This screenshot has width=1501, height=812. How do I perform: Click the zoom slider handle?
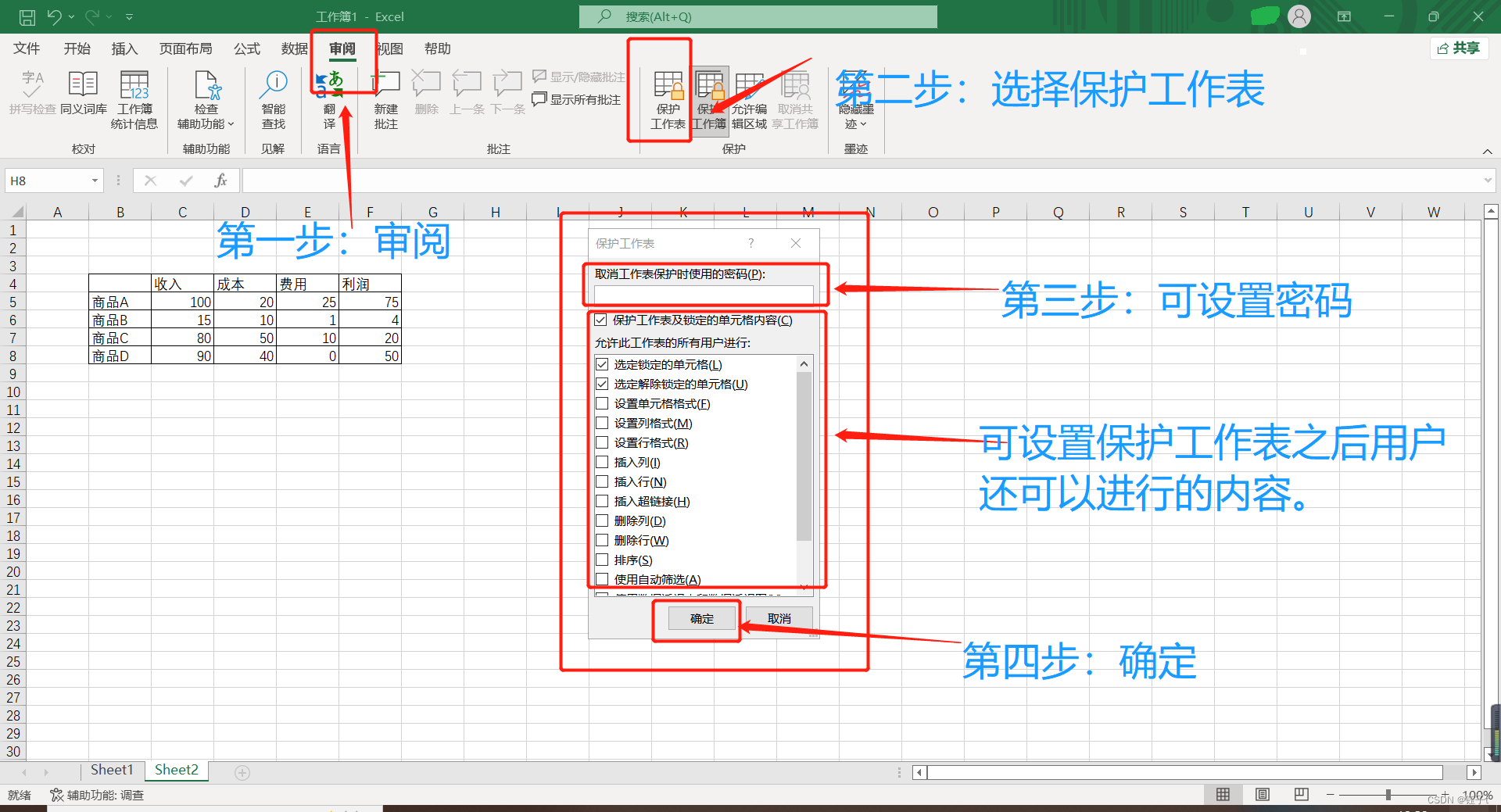point(1388,795)
